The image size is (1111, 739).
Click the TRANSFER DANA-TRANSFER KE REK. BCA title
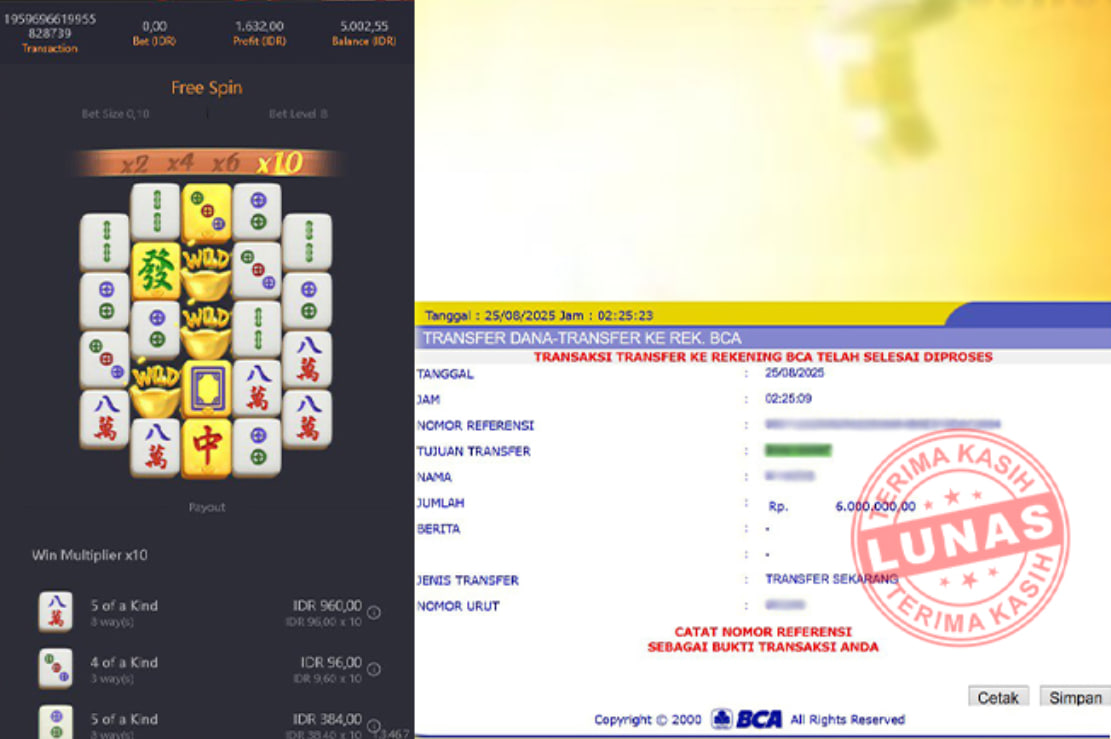[x=582, y=338]
